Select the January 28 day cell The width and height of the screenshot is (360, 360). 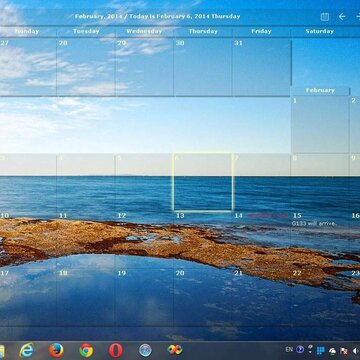pos(86,67)
